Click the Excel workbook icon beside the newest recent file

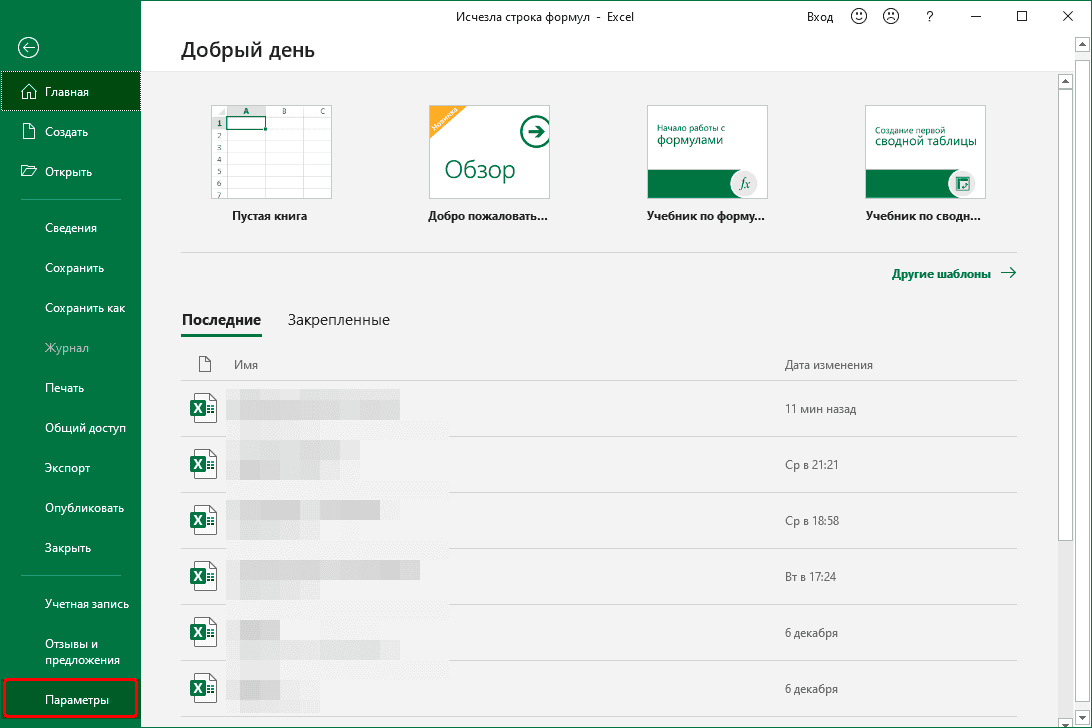pyautogui.click(x=204, y=408)
